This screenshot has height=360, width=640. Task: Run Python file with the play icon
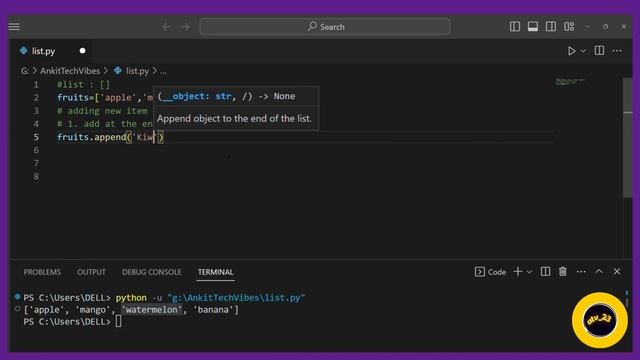tap(571, 51)
